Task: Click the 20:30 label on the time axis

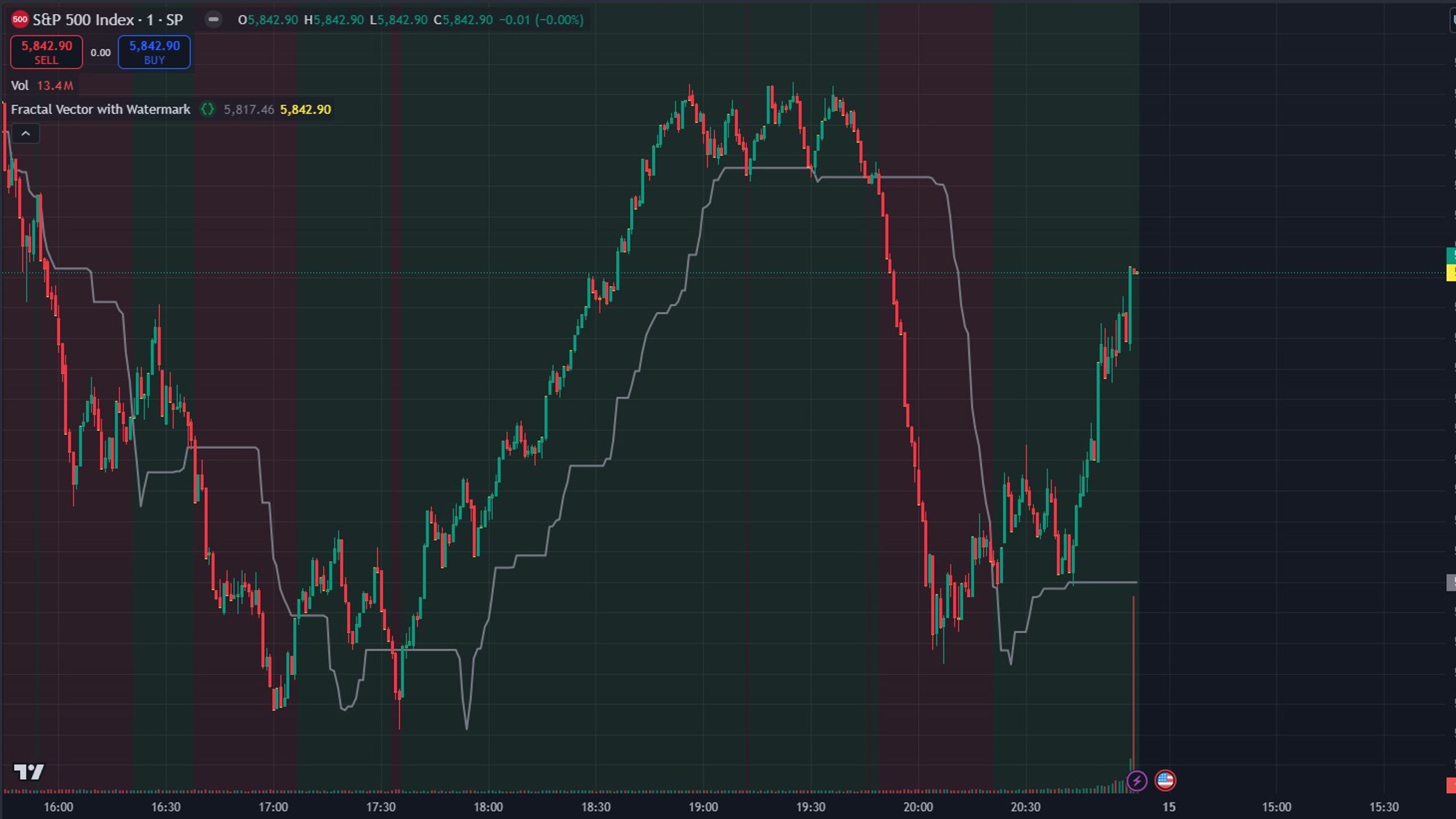Action: [x=1026, y=807]
